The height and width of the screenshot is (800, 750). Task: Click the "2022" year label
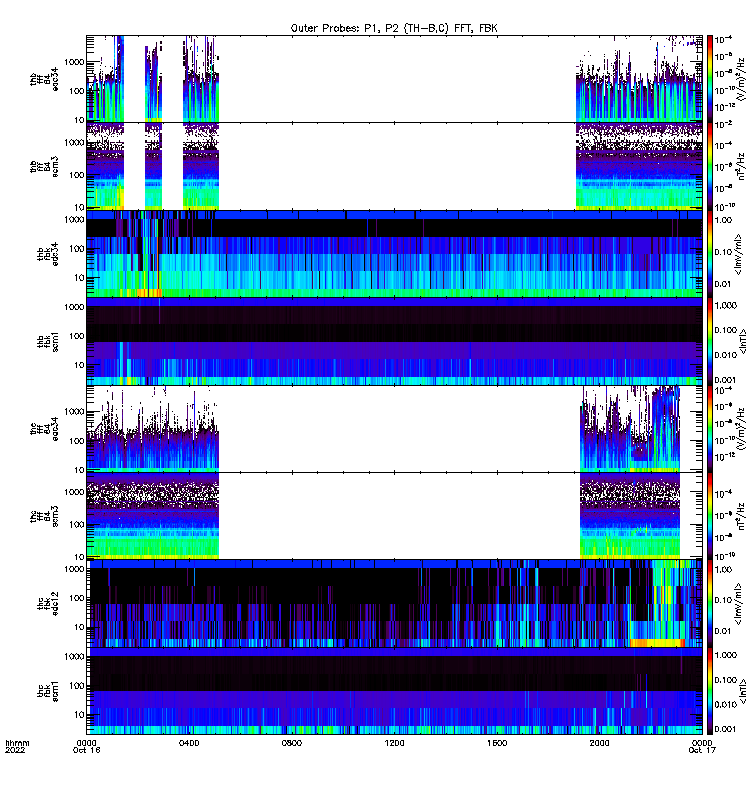click(15, 750)
